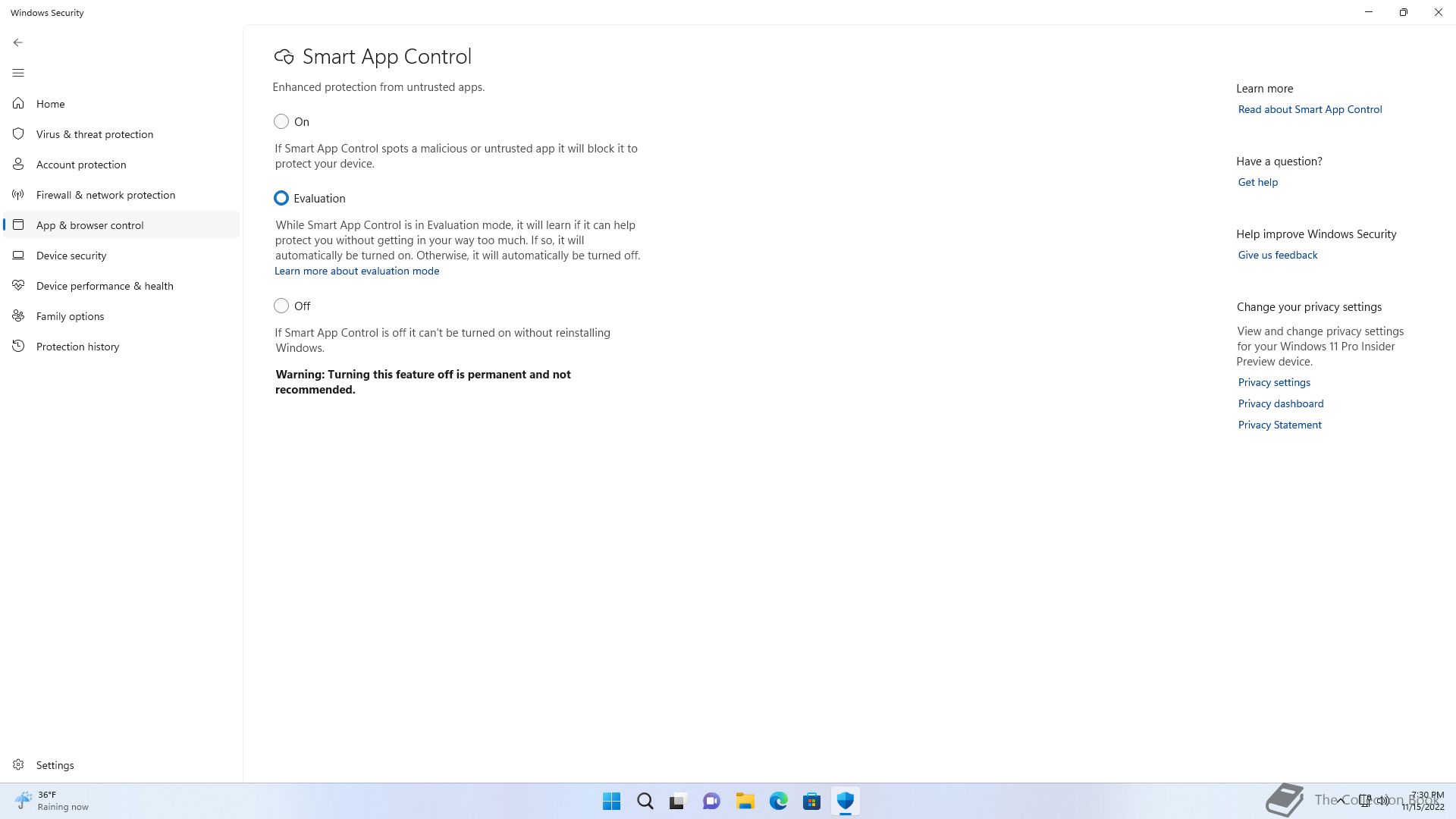This screenshot has width=1456, height=819.
Task: Minimize the Windows Security window
Action: pos(1368,12)
